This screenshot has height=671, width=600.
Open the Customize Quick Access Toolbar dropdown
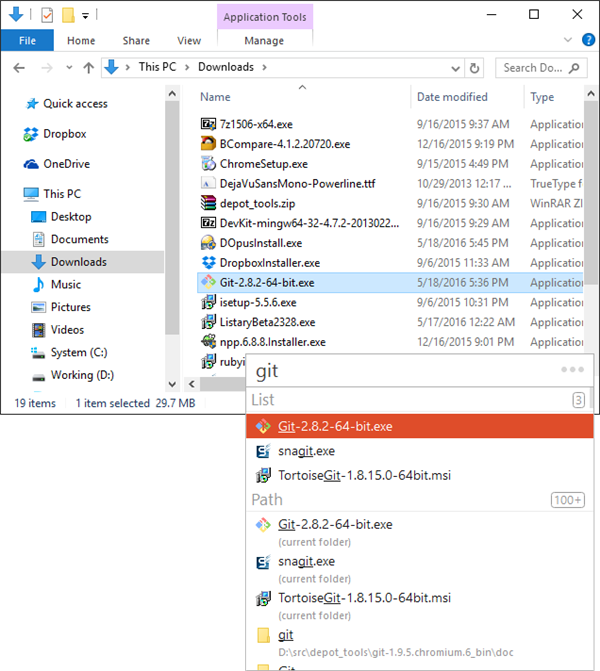pyautogui.click(x=86, y=16)
